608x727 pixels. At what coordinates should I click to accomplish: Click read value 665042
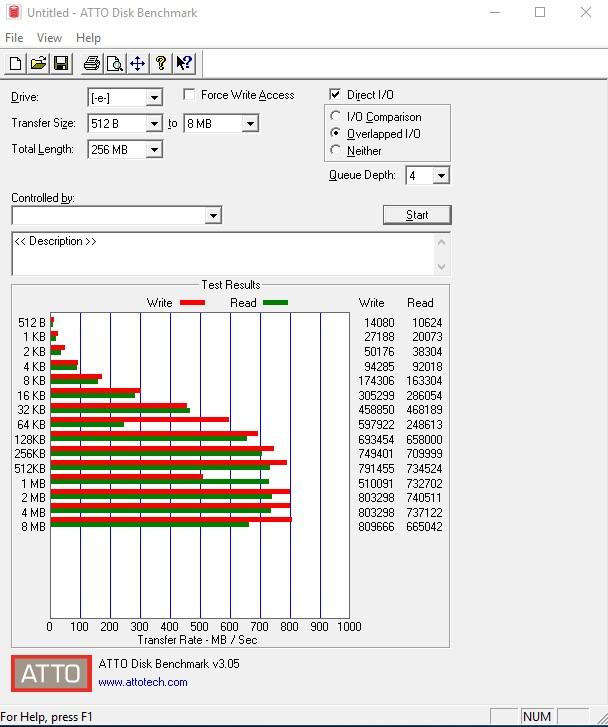point(424,527)
